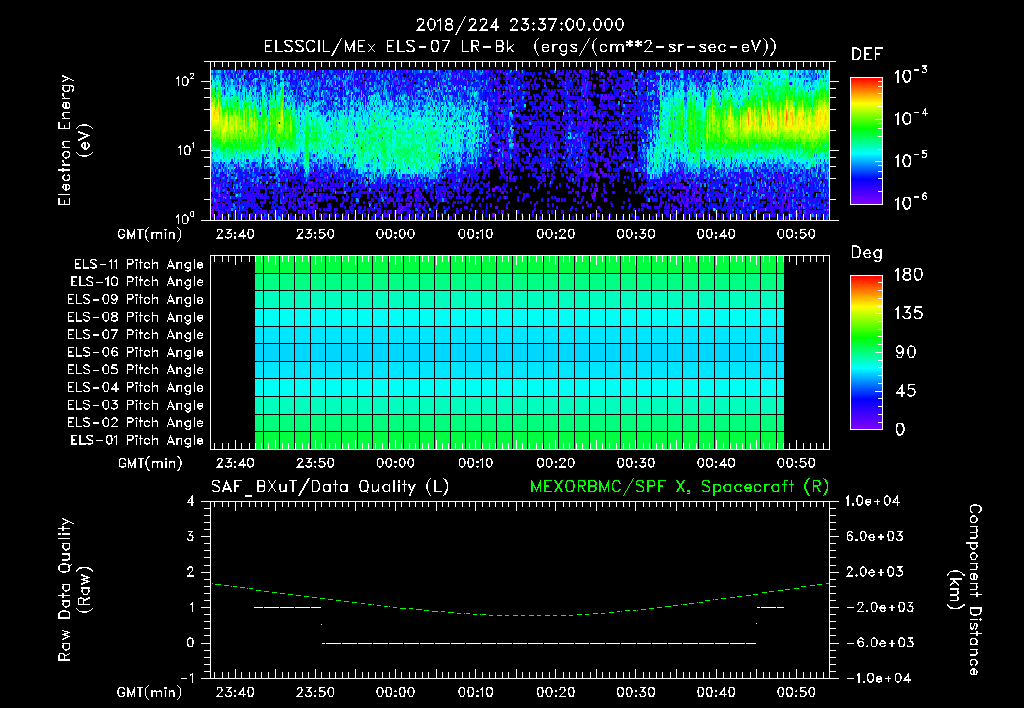Click 23:40 label under the spectrogram panel
The image size is (1024, 708).
(x=234, y=234)
